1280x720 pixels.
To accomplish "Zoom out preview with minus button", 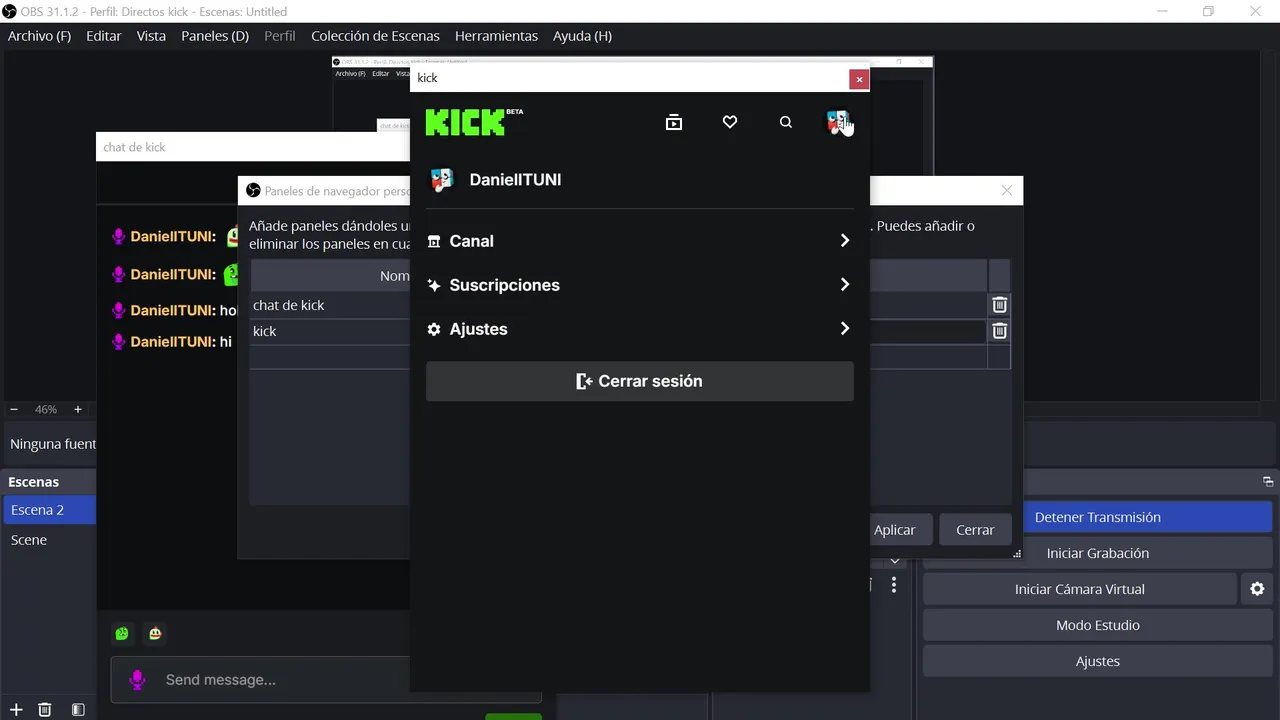I will pos(14,410).
